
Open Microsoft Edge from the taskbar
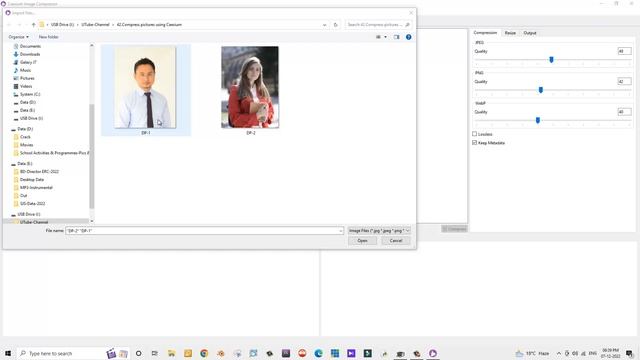(318, 353)
